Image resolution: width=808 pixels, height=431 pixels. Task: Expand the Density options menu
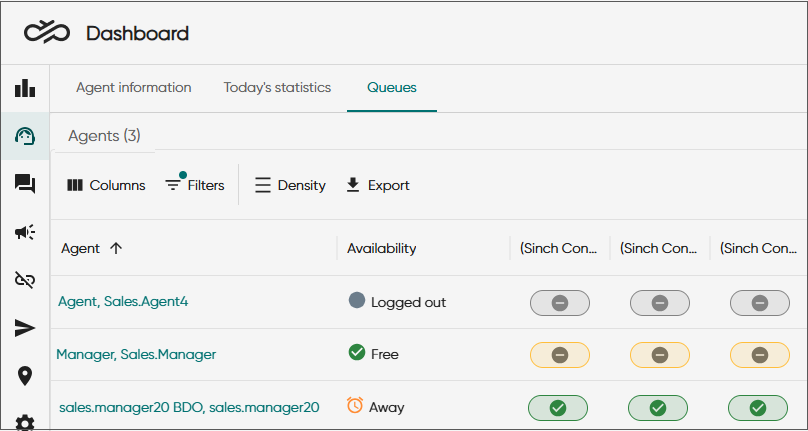point(290,186)
